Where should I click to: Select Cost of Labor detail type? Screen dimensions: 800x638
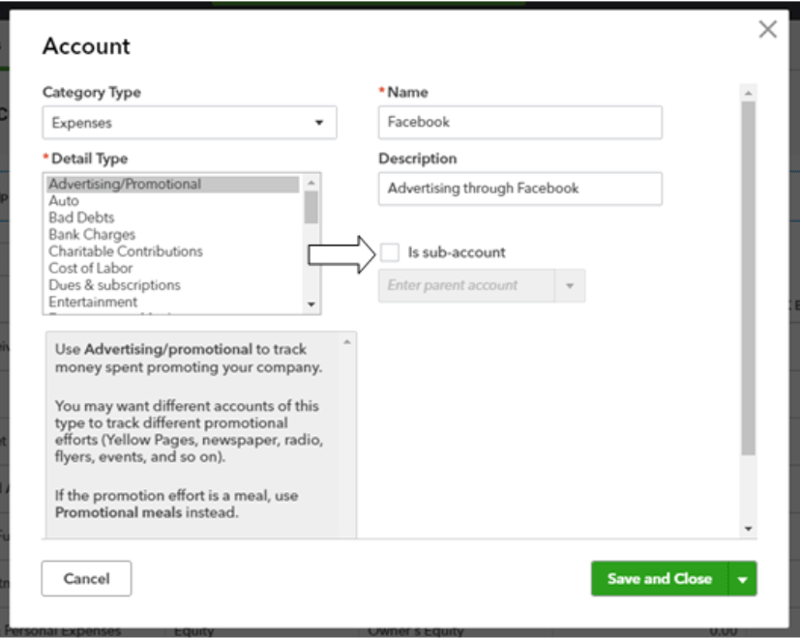click(x=173, y=268)
